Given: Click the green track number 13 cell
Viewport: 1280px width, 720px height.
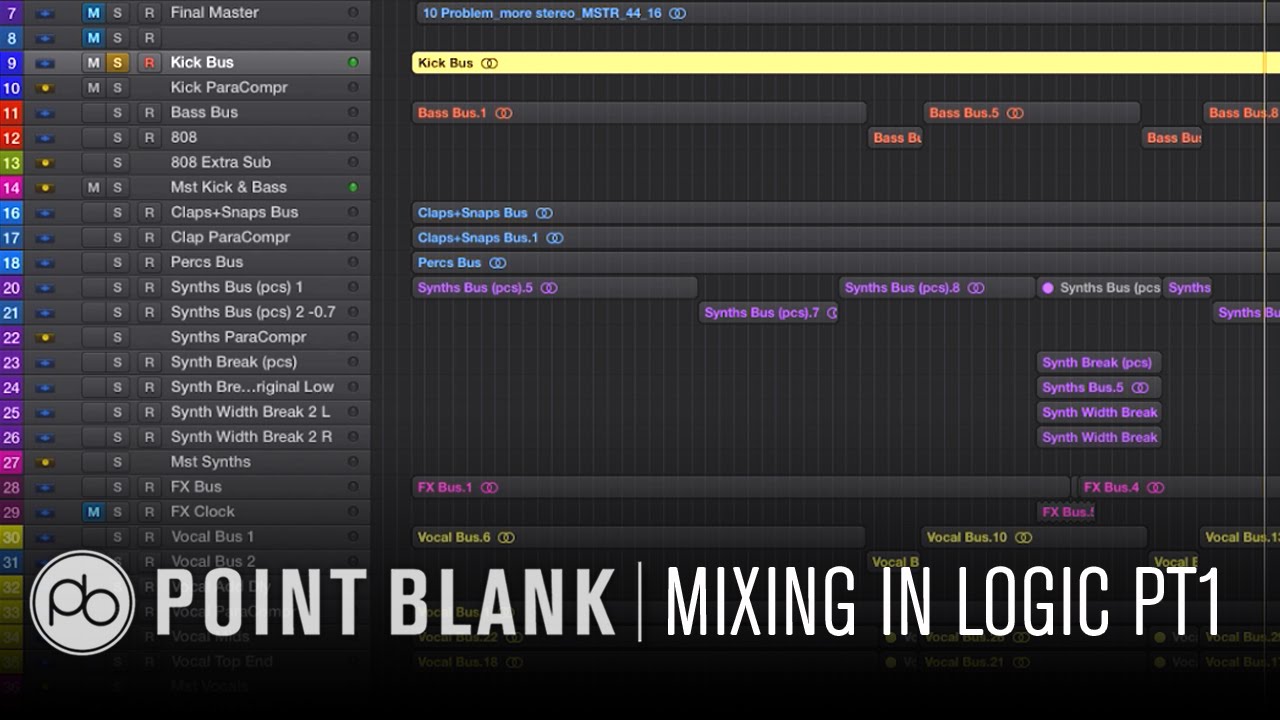Looking at the screenshot, I should point(12,163).
